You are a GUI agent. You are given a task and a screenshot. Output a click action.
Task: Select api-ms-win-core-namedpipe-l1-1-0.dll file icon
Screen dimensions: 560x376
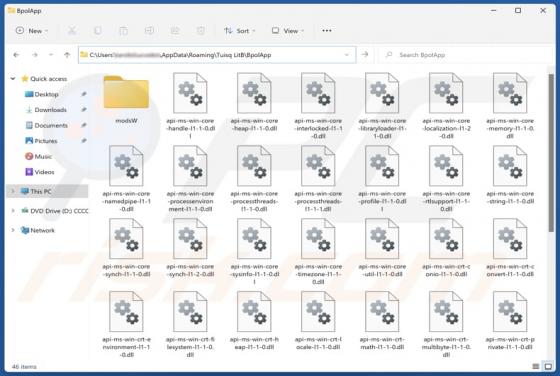[126, 166]
